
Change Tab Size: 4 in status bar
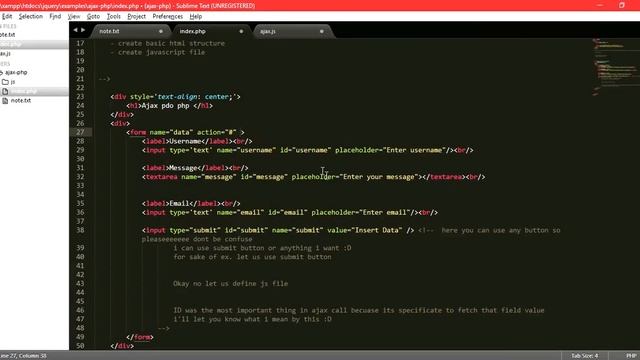coord(584,356)
